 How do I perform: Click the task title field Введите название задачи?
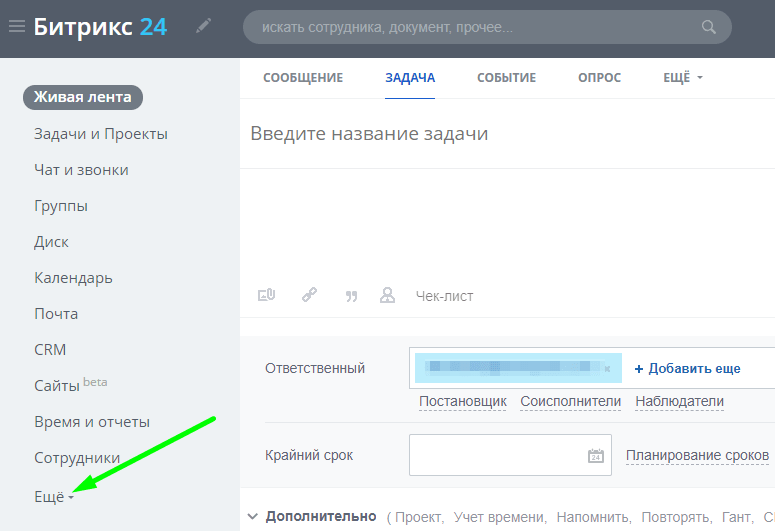coord(369,134)
